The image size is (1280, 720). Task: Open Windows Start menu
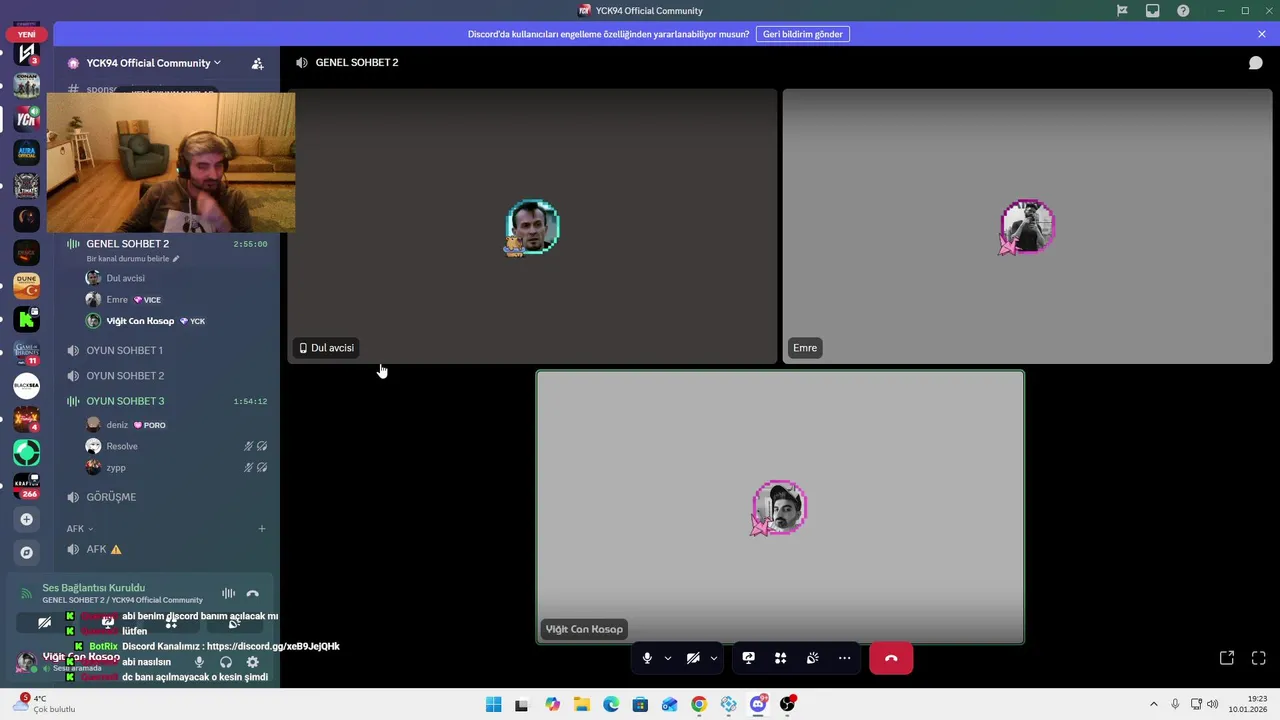[493, 704]
